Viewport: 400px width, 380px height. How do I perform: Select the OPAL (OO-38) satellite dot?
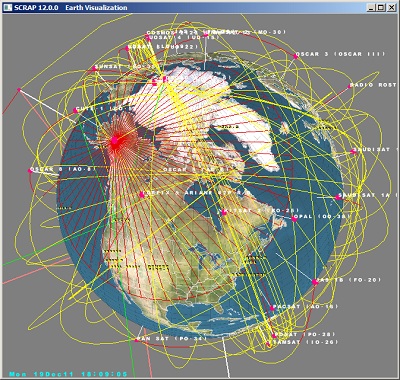pos(294,219)
